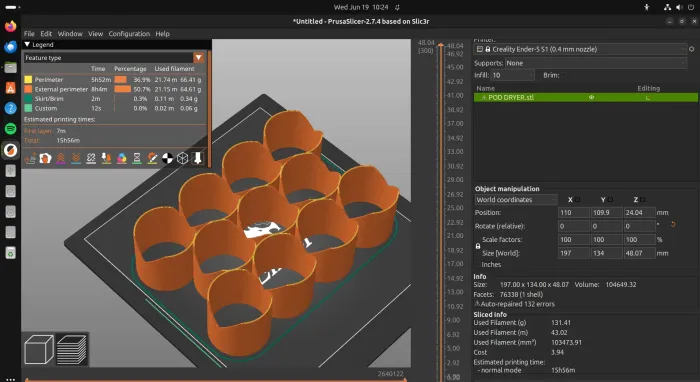The height and width of the screenshot is (382, 700).
Task: Toggle visibility eye for POD DRYER.stl
Action: (592, 97)
